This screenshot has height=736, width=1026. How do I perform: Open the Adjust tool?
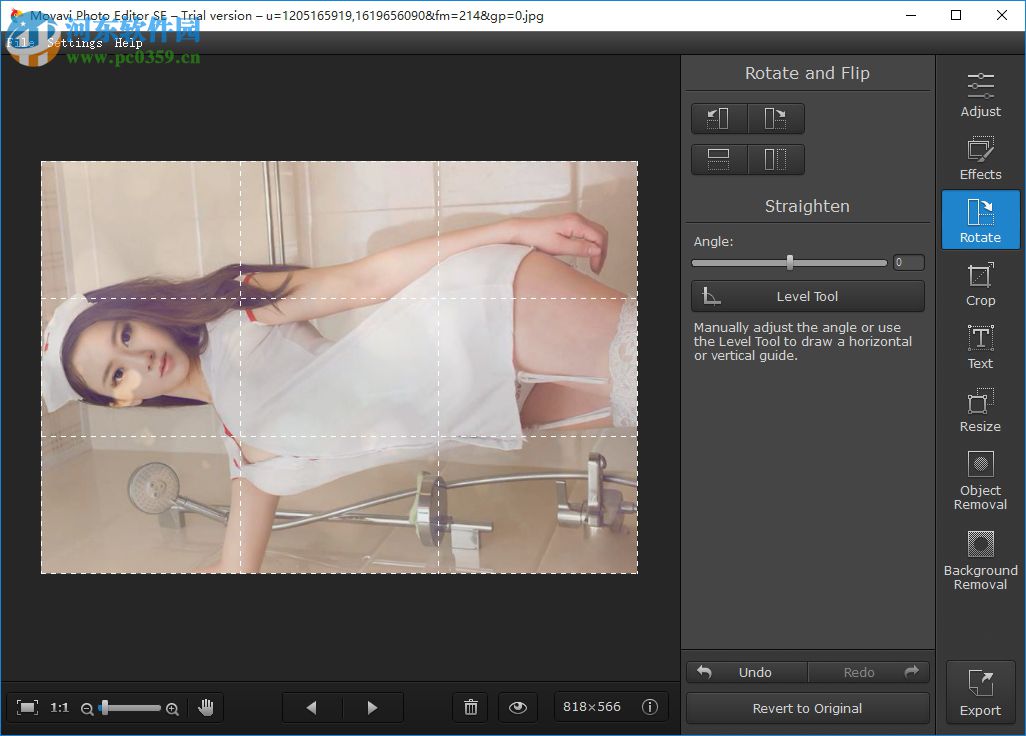[980, 95]
